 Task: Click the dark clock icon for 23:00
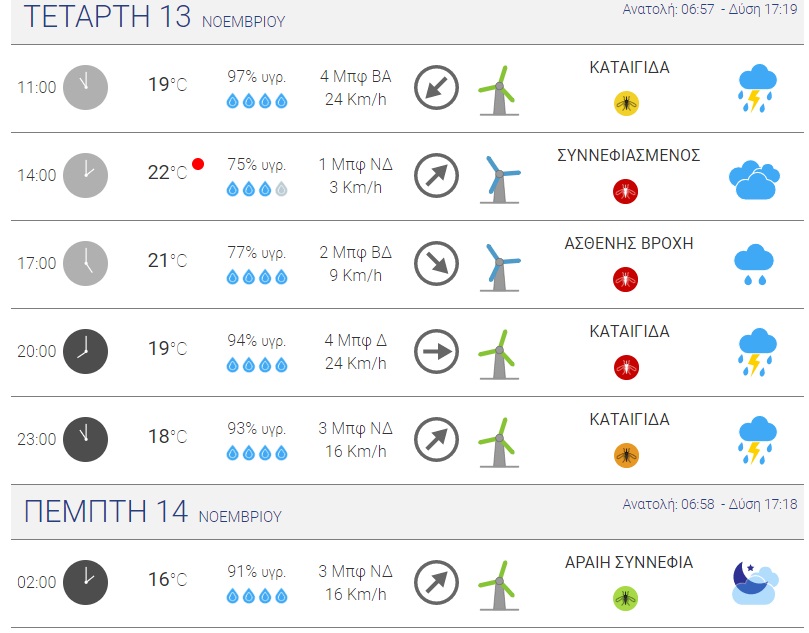(85, 438)
